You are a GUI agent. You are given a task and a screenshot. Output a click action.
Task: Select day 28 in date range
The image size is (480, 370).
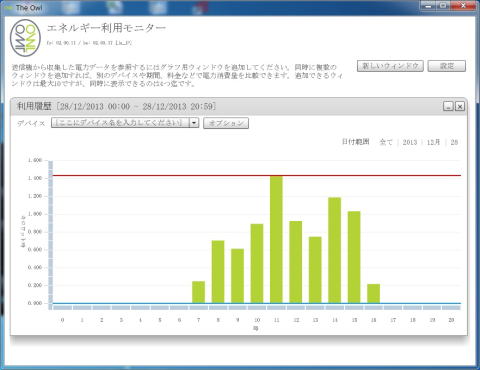[454, 142]
